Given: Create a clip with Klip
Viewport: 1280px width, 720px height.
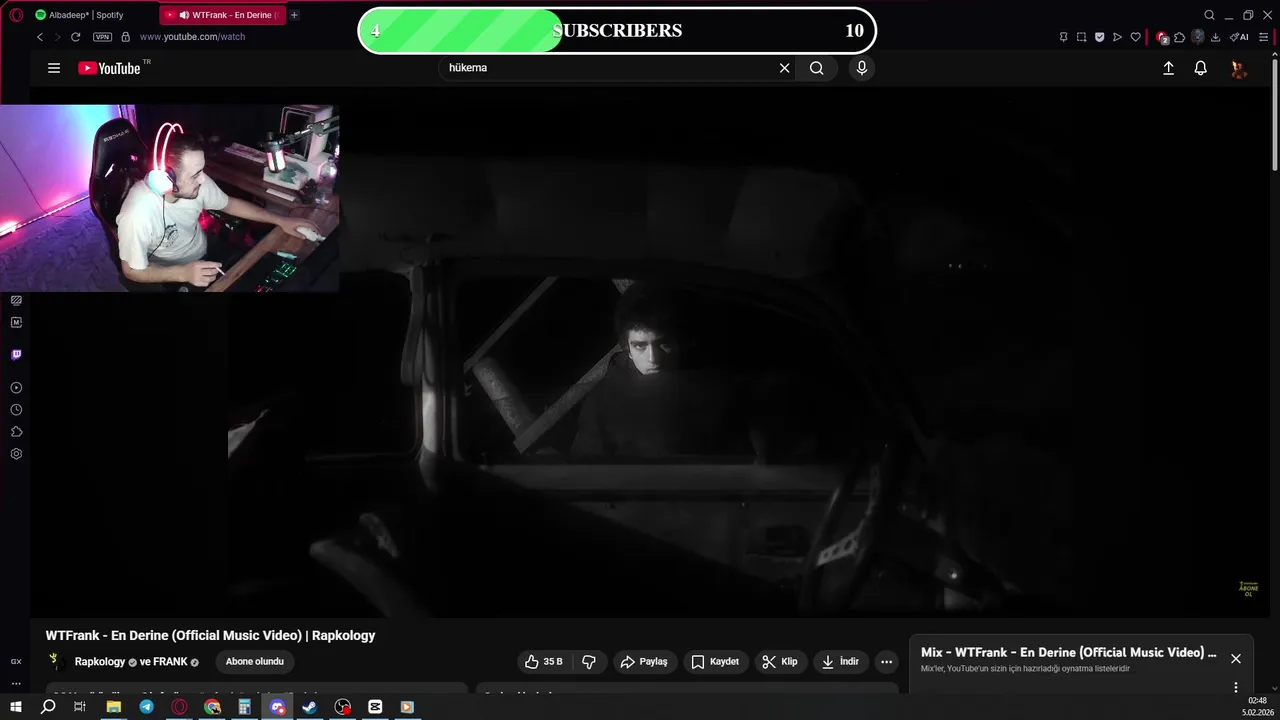Looking at the screenshot, I should click(x=780, y=662).
